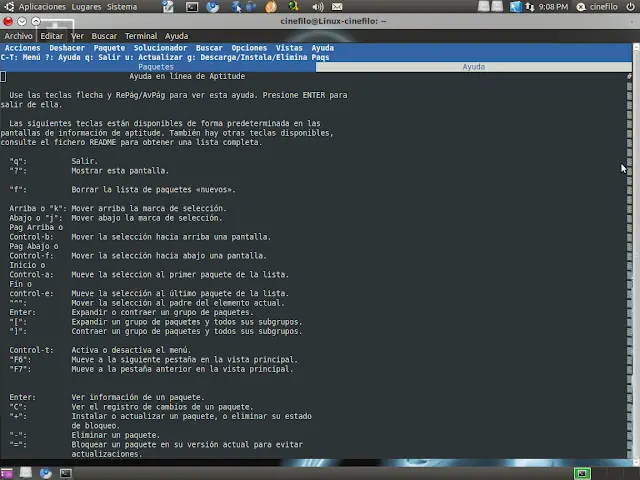Image resolution: width=640 pixels, height=480 pixels.
Task: Click the globe with cursor browser launcher
Action: (x=236, y=7)
